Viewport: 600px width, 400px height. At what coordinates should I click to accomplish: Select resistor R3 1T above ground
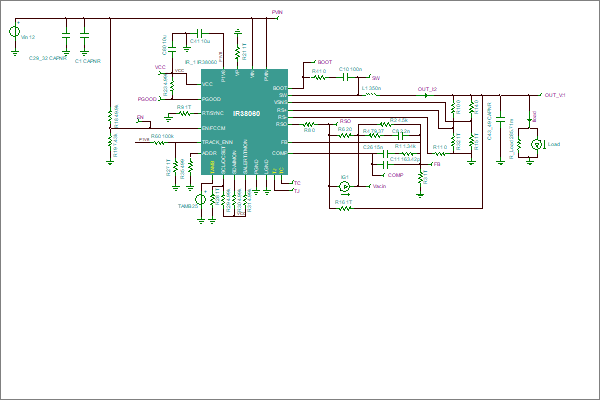[420, 177]
